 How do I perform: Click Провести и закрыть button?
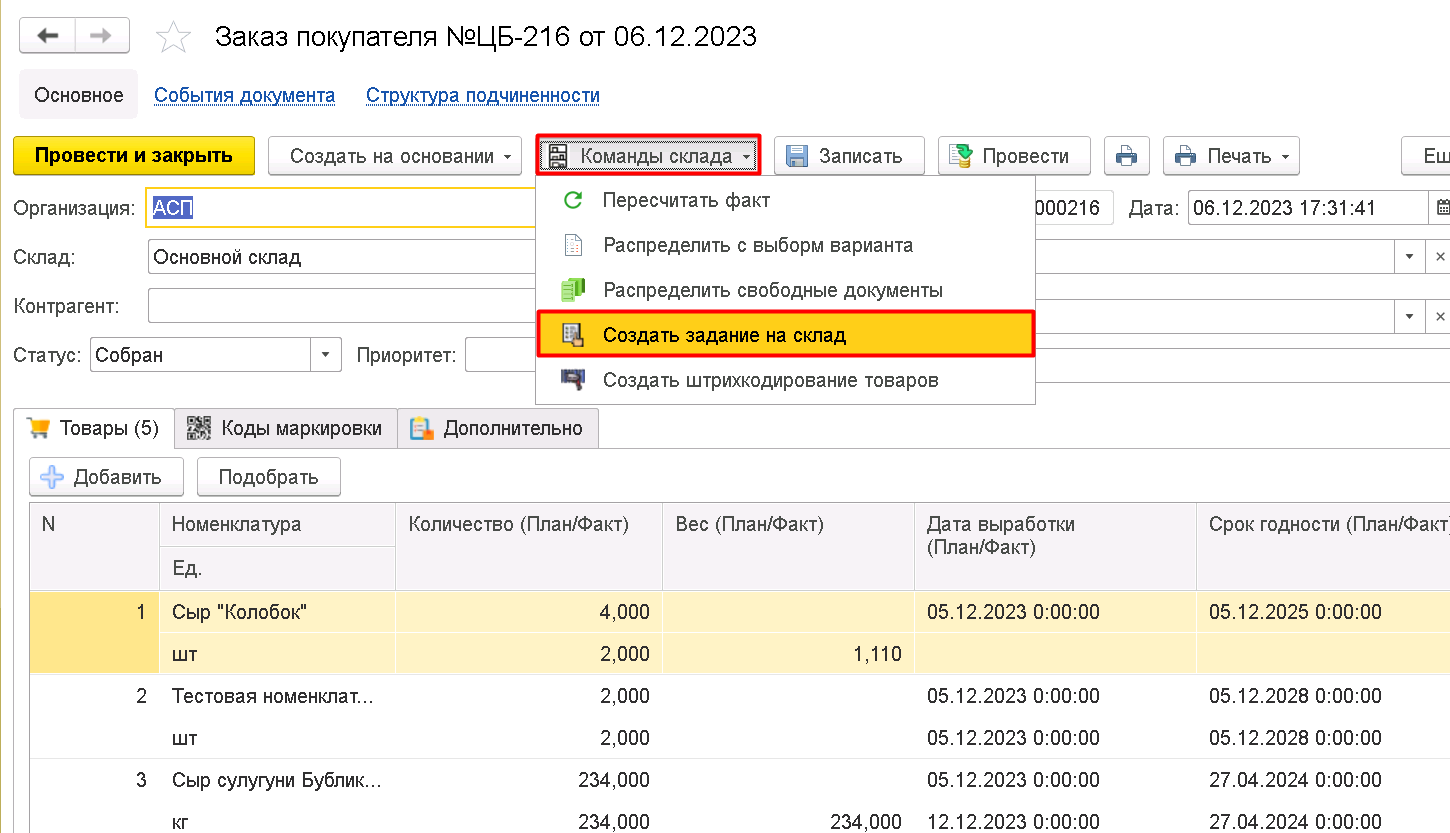(x=134, y=156)
